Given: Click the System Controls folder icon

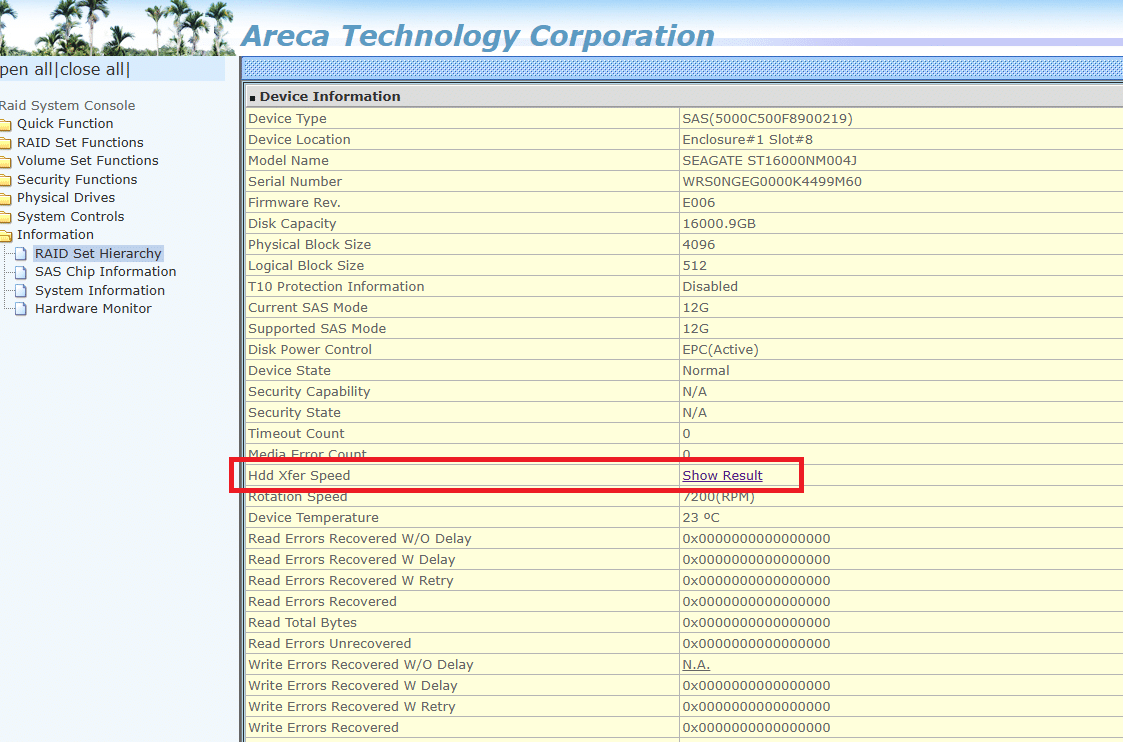Looking at the screenshot, I should point(5,217).
